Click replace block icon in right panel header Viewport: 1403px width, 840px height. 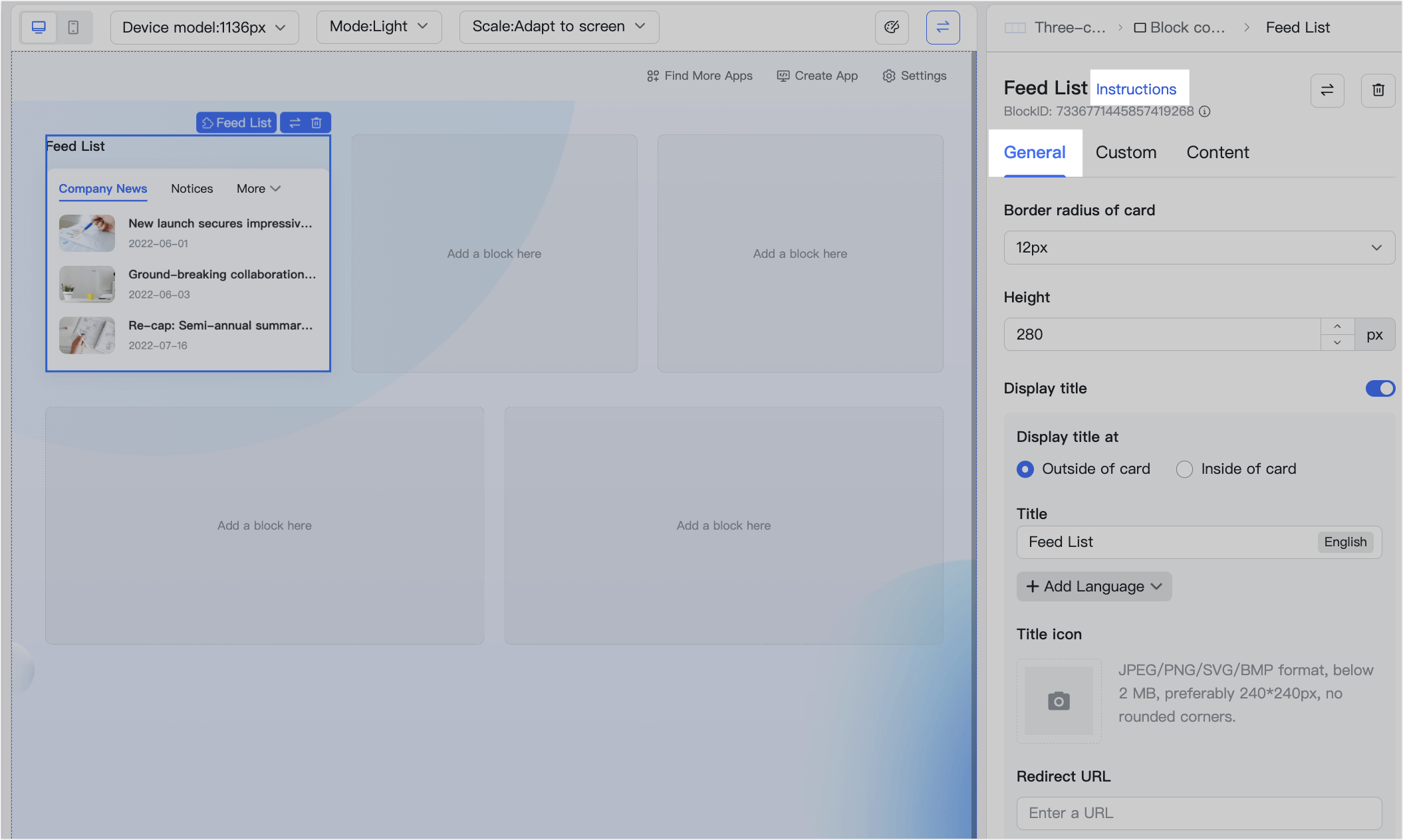[1327, 90]
